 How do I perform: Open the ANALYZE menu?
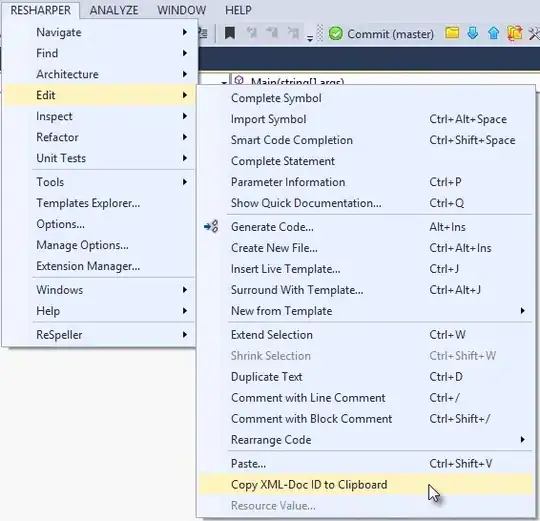coord(114,10)
